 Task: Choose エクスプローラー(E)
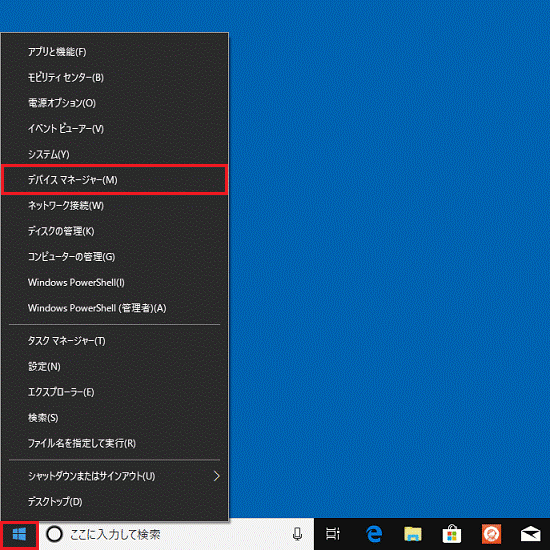[x=115, y=392]
